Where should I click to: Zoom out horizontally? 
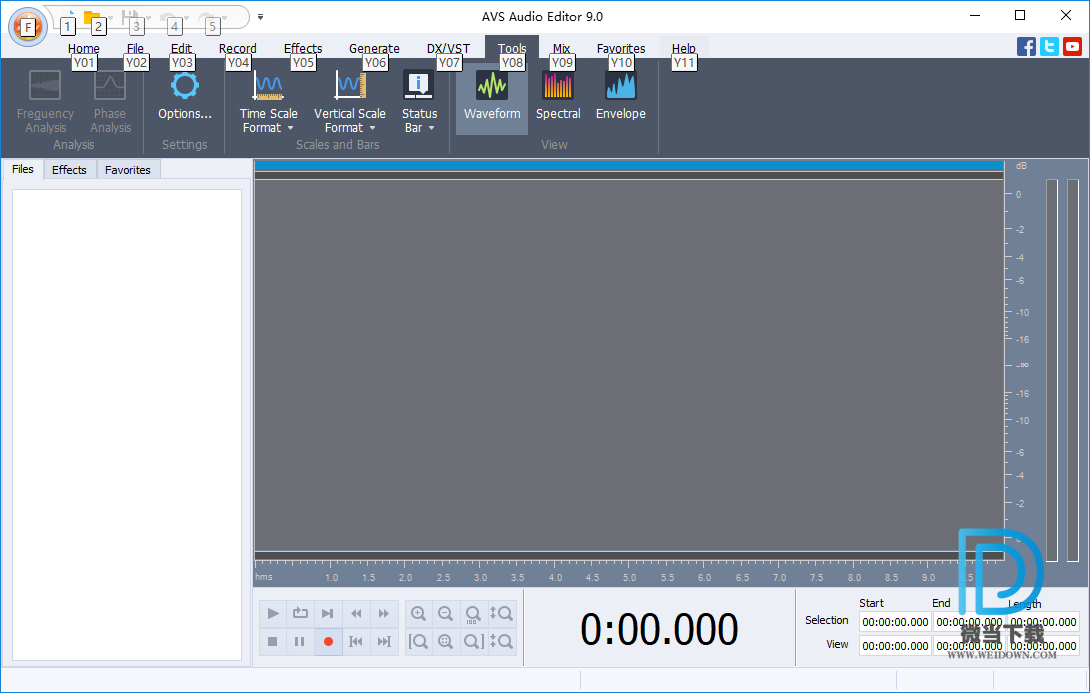[446, 613]
